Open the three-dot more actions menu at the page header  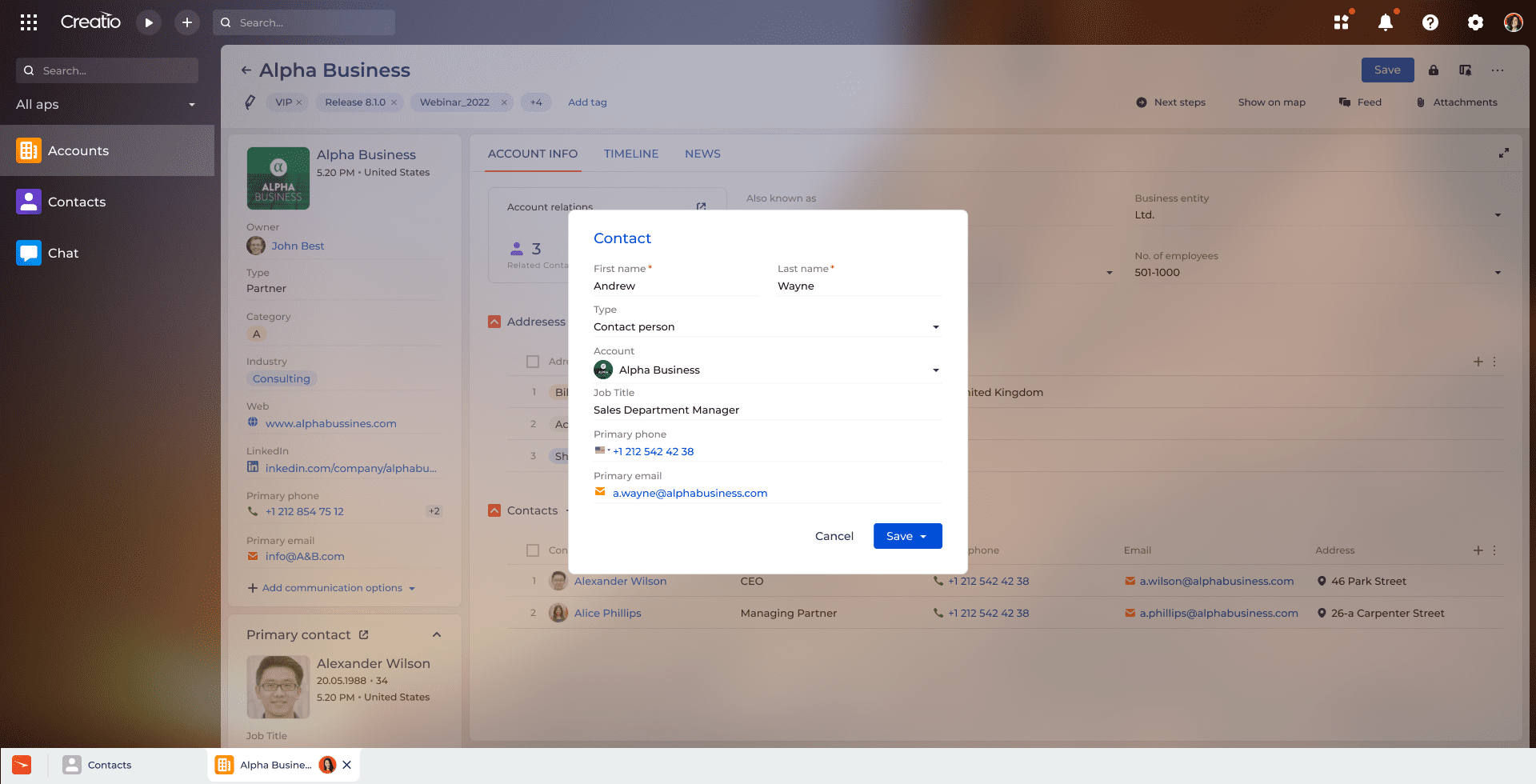(1498, 70)
